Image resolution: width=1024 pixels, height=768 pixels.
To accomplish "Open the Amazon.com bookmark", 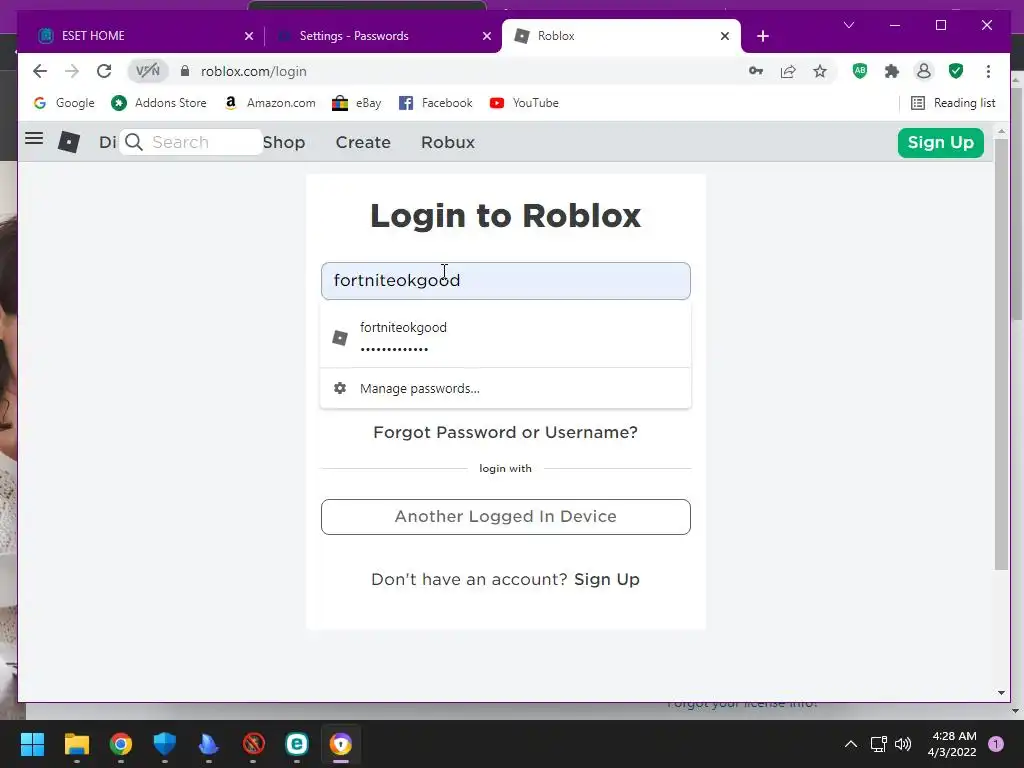I will click(270, 103).
